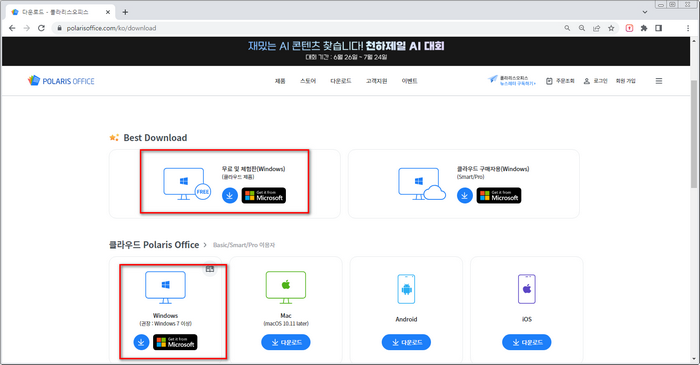Click the page vertical scrollbar thumb

tap(694, 134)
